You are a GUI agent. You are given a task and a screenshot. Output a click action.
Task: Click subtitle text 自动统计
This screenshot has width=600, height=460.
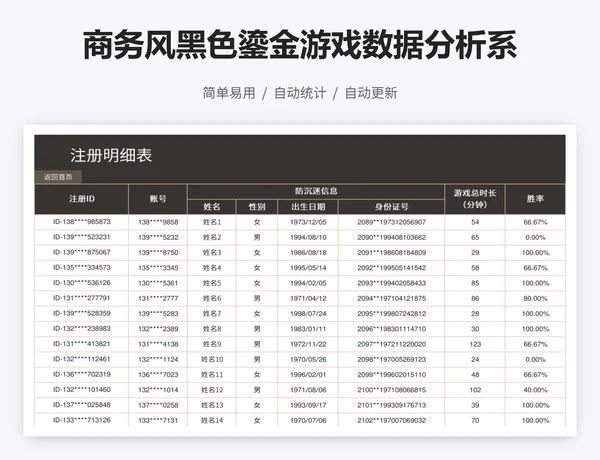pos(300,93)
